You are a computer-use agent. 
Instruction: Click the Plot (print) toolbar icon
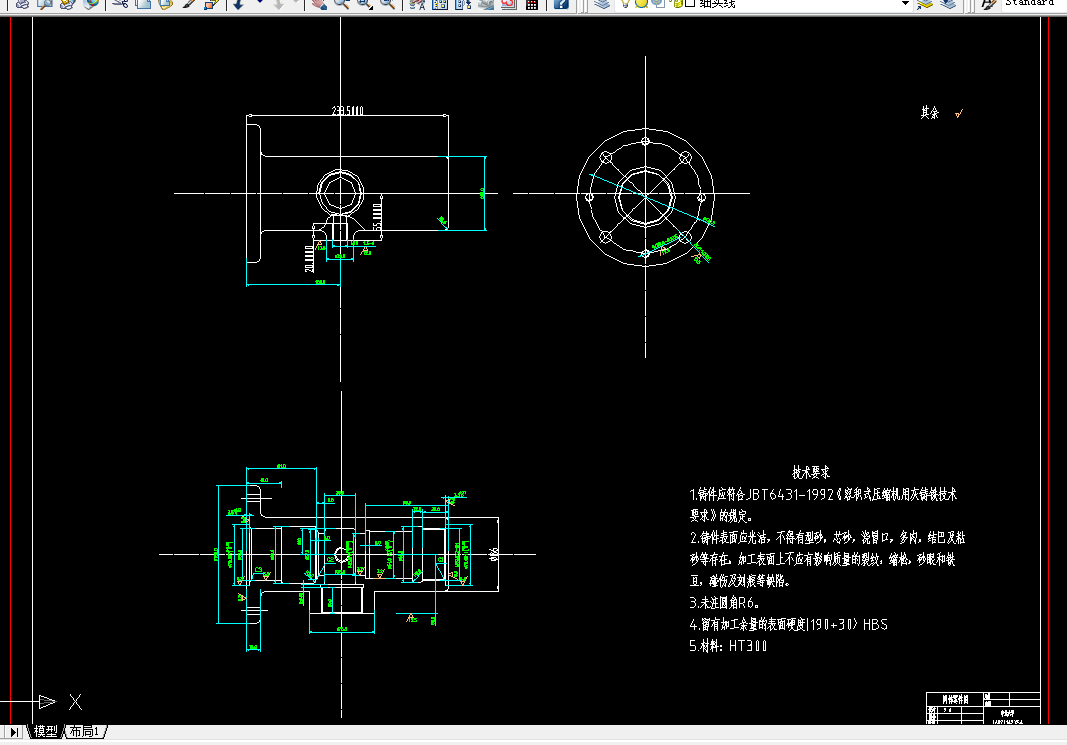(x=22, y=3)
